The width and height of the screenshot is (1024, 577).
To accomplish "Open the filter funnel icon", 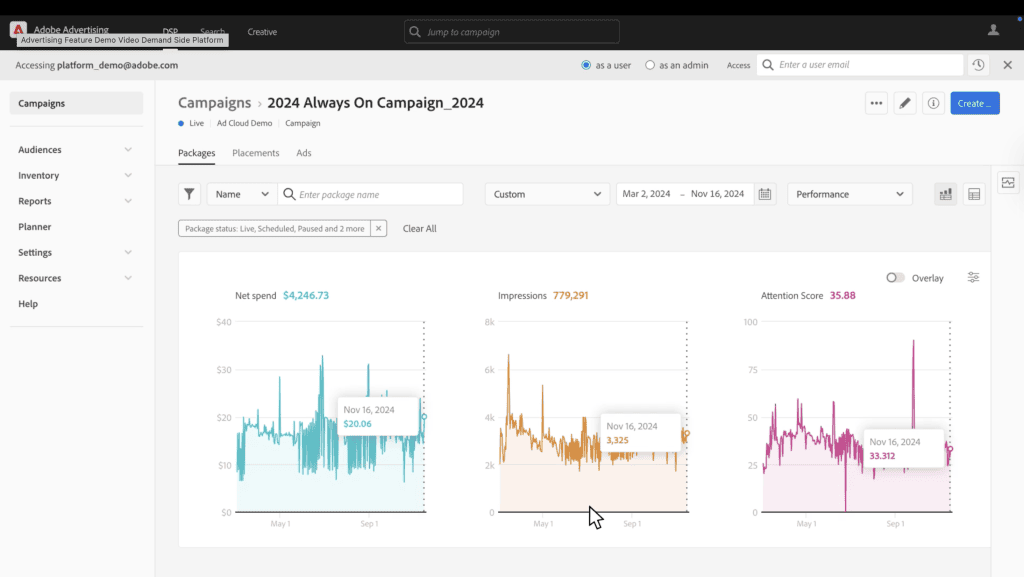I will pos(189,194).
